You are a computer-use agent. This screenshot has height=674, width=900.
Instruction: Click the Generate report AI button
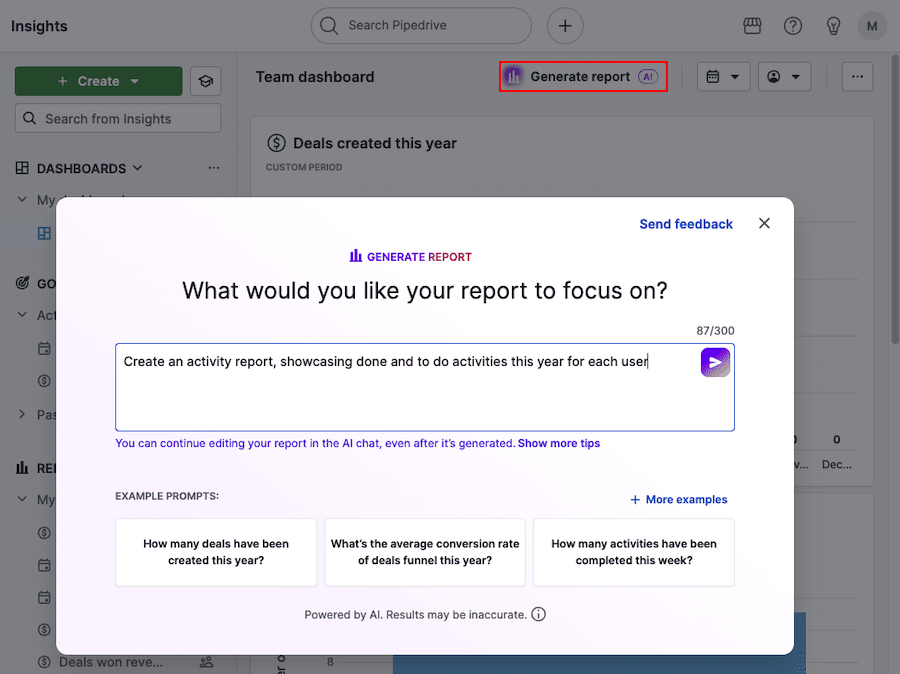coord(583,77)
